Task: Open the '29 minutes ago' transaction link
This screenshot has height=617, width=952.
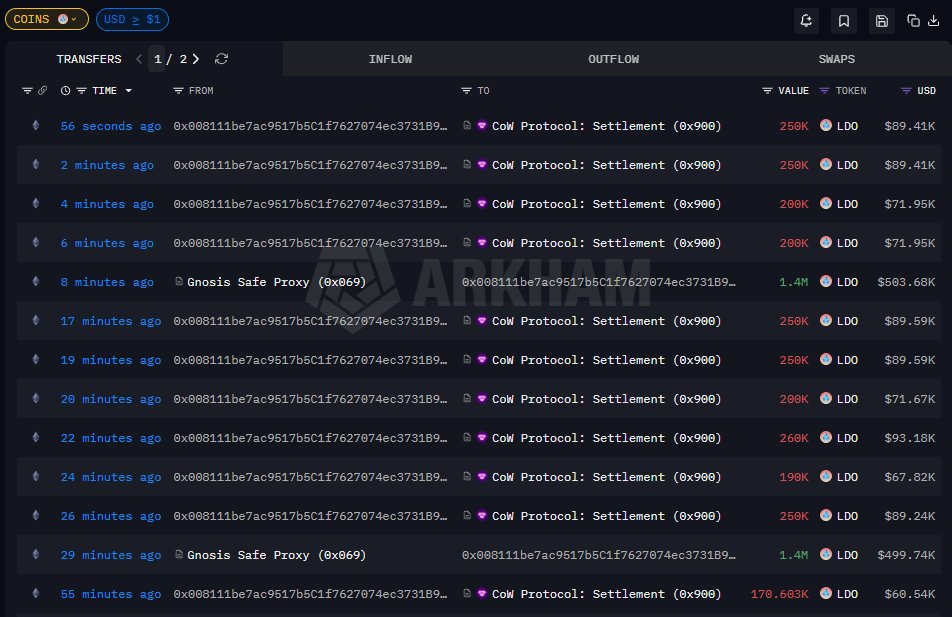Action: tap(110, 555)
